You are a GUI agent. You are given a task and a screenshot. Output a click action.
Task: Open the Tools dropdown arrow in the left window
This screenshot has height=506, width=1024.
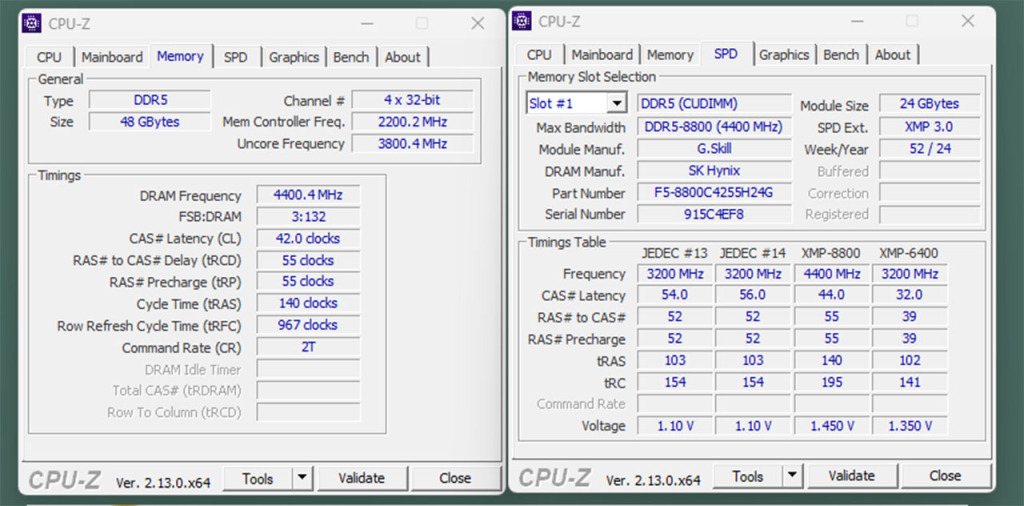(x=302, y=479)
